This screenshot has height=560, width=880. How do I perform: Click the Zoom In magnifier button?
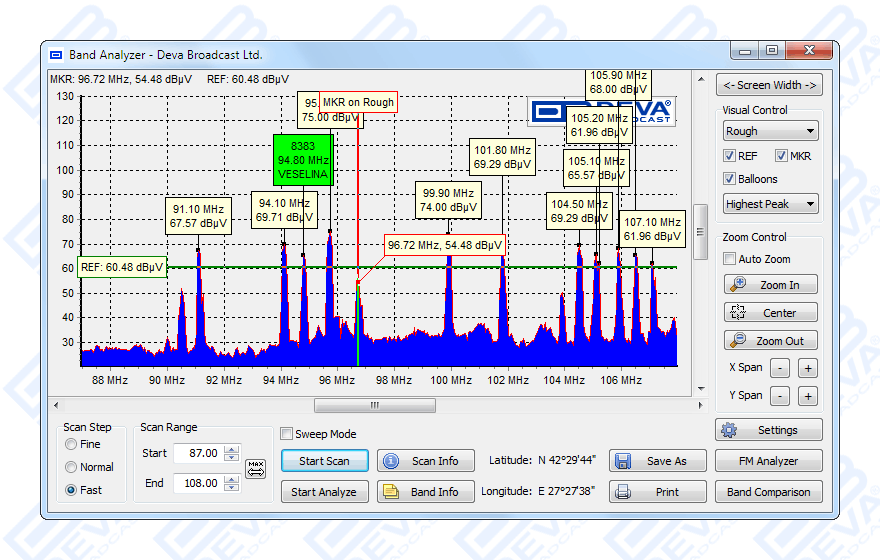(x=770, y=285)
